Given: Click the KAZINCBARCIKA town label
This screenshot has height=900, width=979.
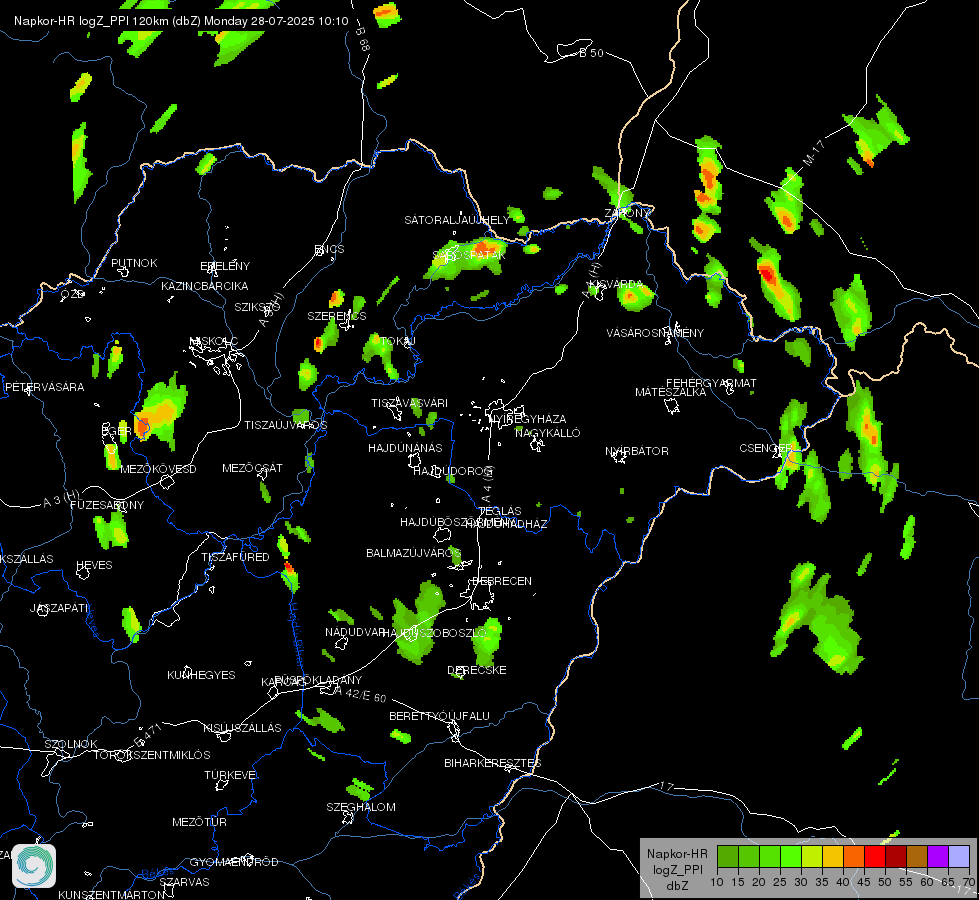Looking at the screenshot, I should [205, 286].
